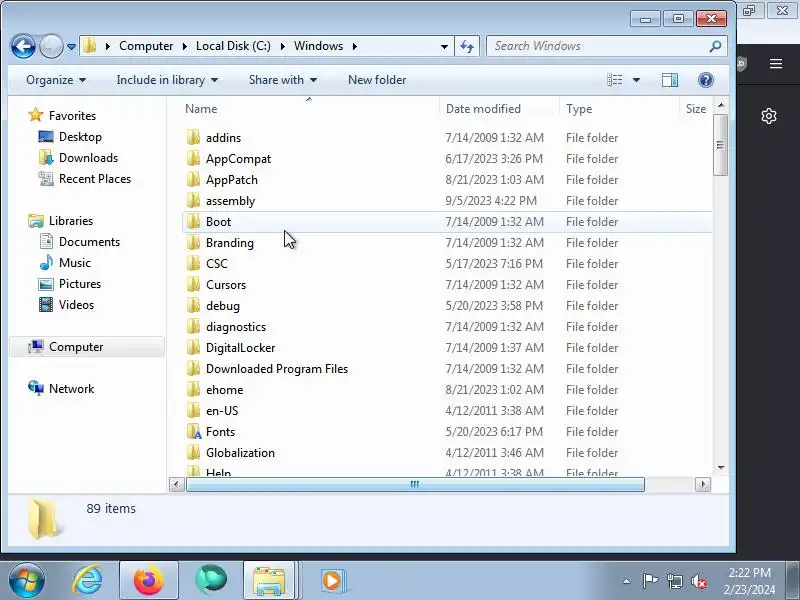This screenshot has height=600, width=800.
Task: Click the ehome folder name
Action: click(x=224, y=390)
